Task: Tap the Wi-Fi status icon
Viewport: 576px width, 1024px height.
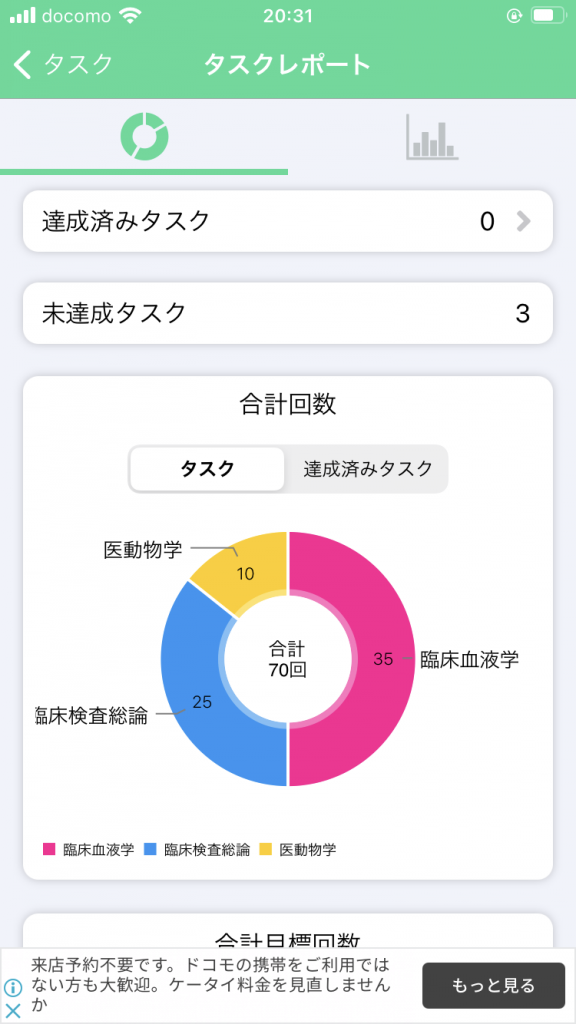Action: coord(131,16)
